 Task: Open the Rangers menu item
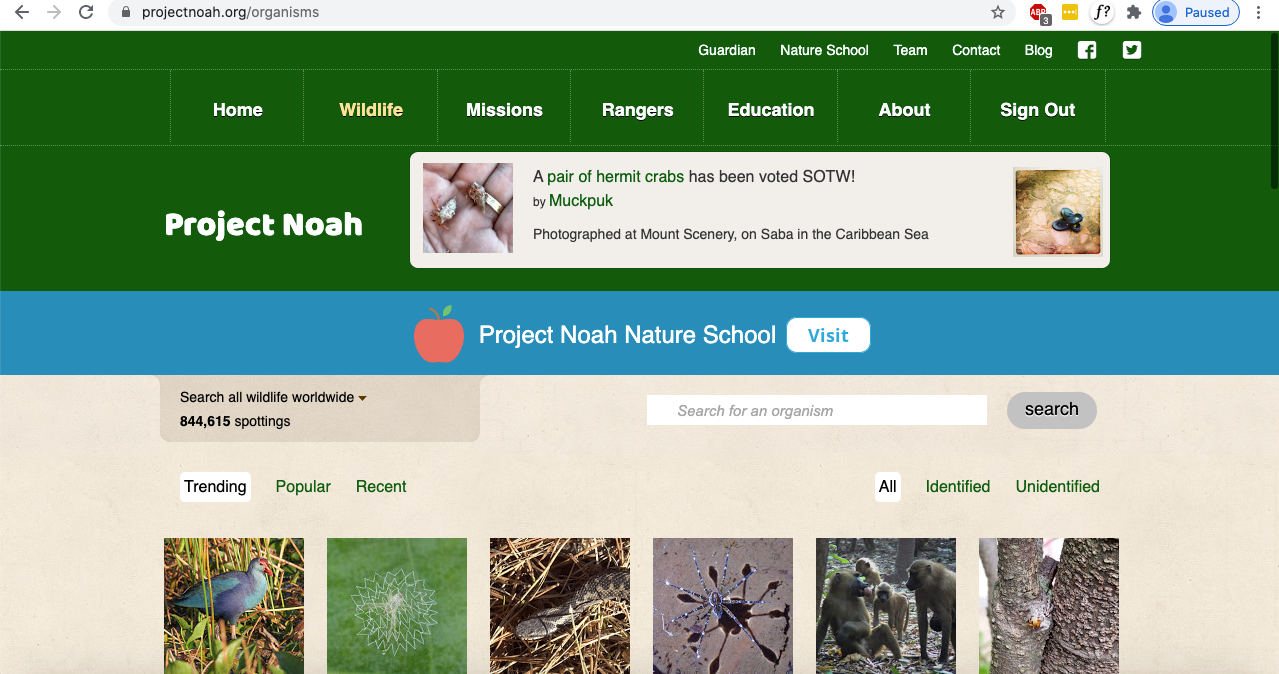(637, 110)
